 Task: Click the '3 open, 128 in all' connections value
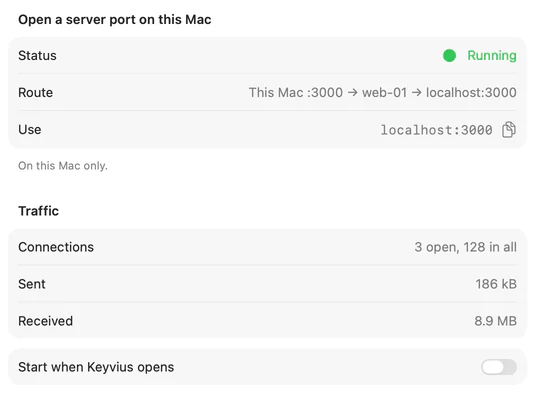click(466, 247)
